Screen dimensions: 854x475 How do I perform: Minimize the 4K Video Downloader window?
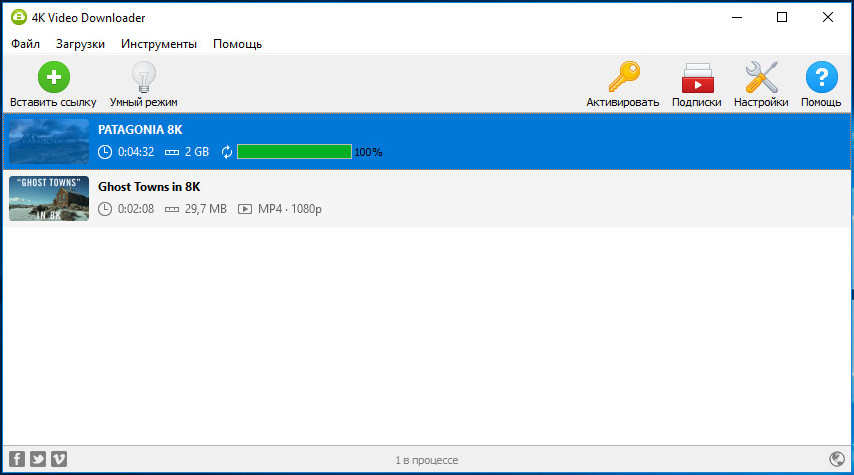tap(737, 17)
